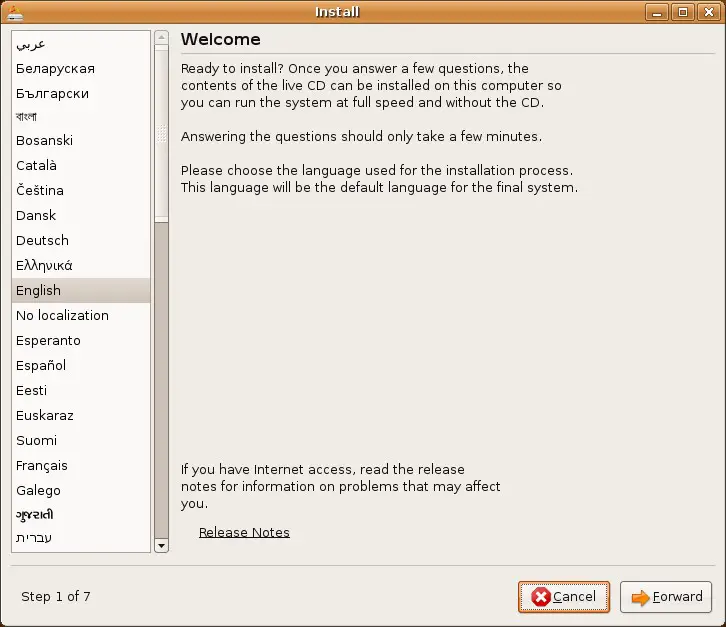Pick Euskaraz in the language list
The width and height of the screenshot is (726, 627).
coord(81,415)
